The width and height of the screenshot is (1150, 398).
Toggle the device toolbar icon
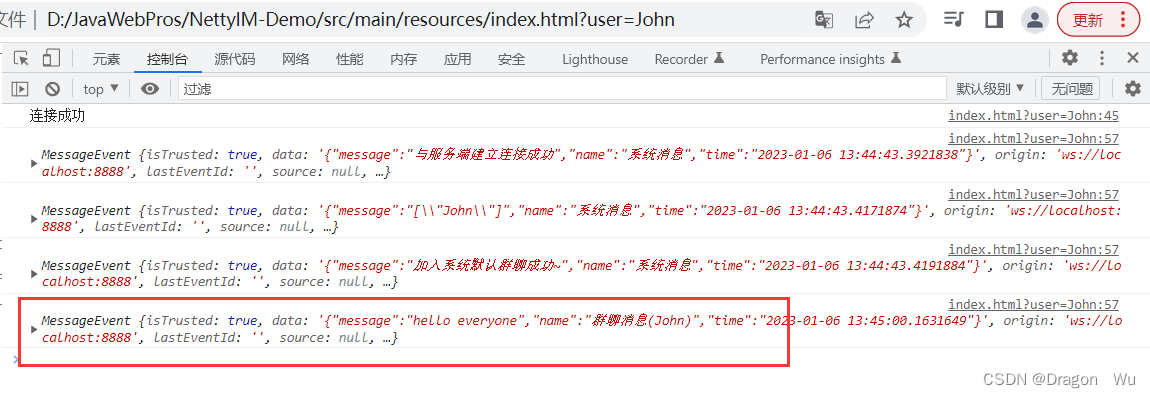point(51,59)
